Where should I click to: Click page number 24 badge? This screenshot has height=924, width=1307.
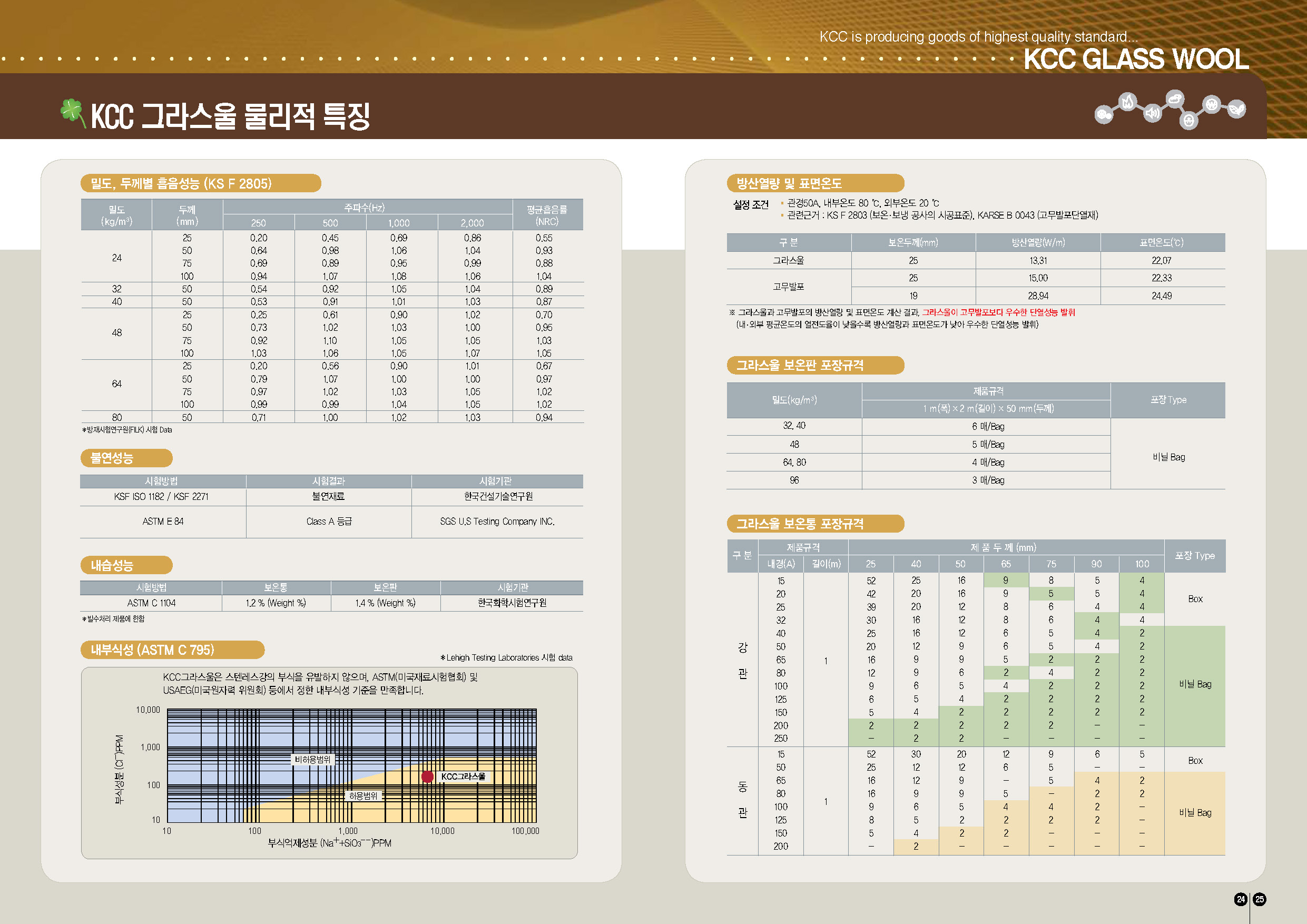(x=1241, y=899)
